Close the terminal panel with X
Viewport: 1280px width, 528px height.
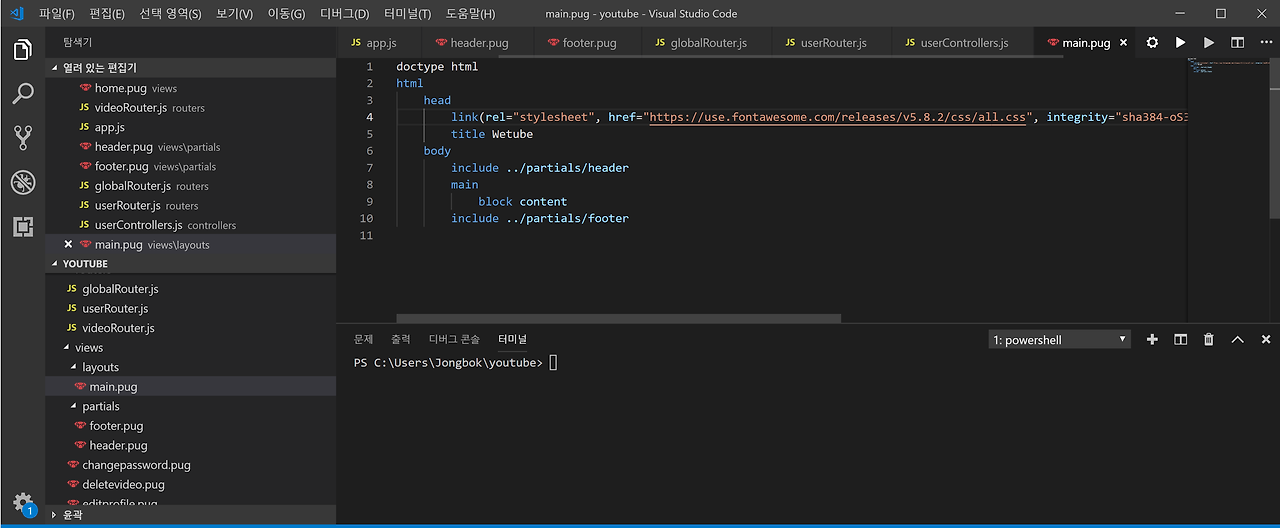coord(1265,340)
